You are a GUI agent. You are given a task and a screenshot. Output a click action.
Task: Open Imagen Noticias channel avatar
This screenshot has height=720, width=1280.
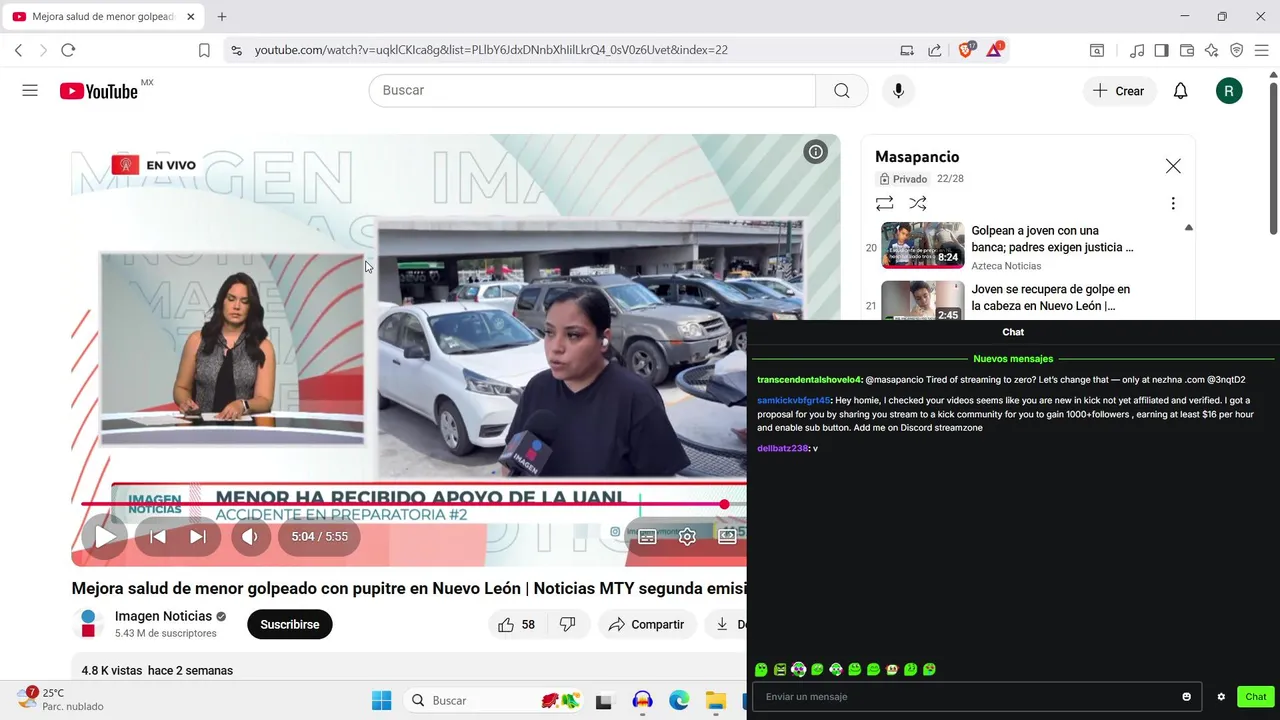[x=88, y=624]
